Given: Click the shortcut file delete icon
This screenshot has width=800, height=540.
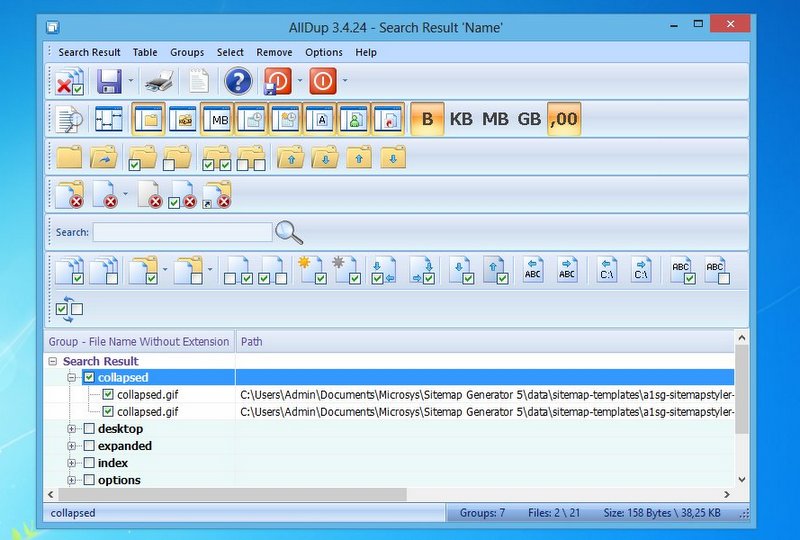Looking at the screenshot, I should tap(217, 195).
